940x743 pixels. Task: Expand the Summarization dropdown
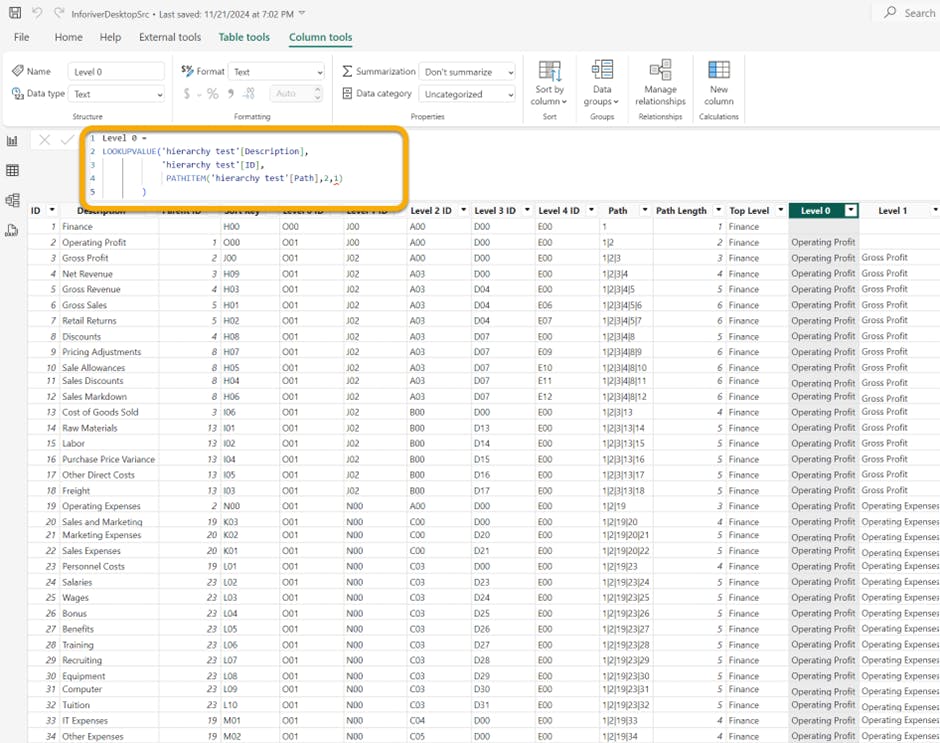tap(468, 72)
